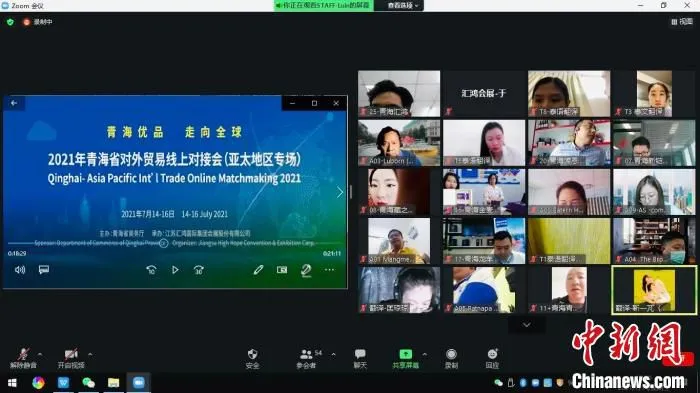Viewport: 700px width, 393px height.
Task: Open video options caret beside camera
Action: (90, 354)
